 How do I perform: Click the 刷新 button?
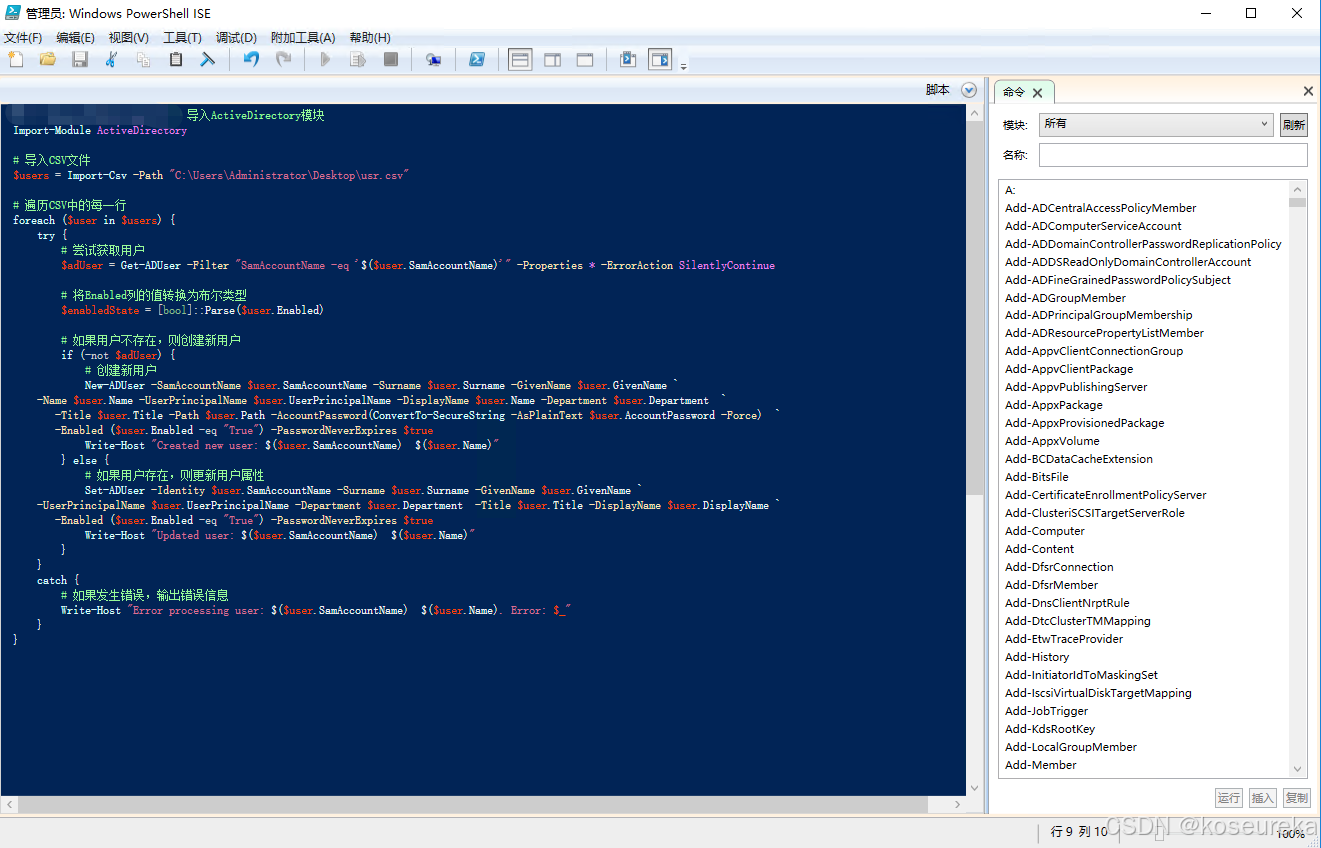coord(1294,125)
